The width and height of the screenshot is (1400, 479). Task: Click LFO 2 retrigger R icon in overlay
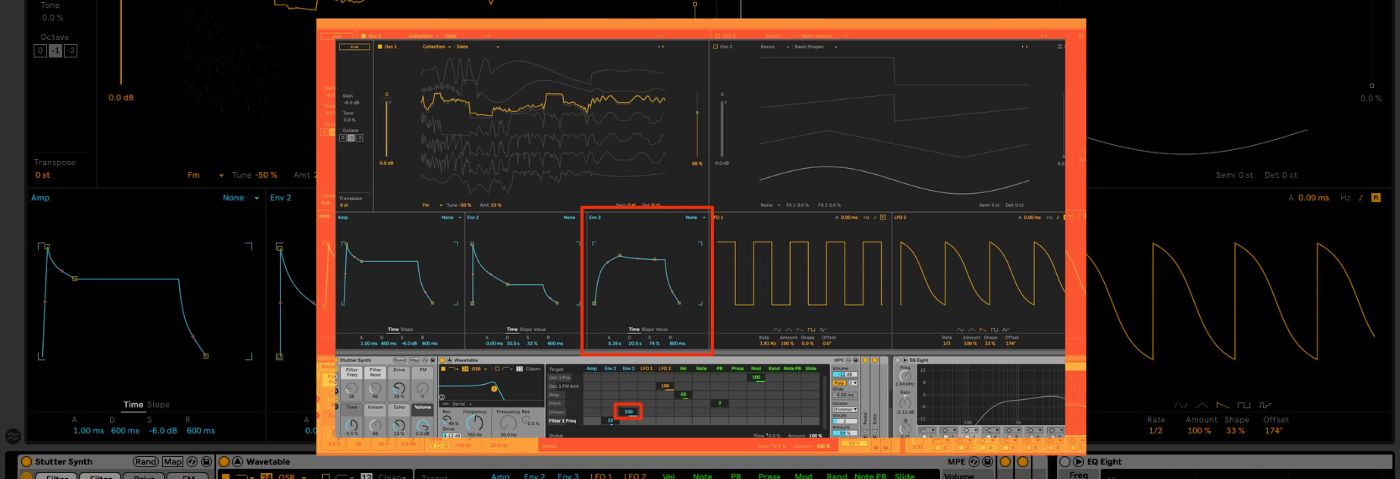[1063, 217]
